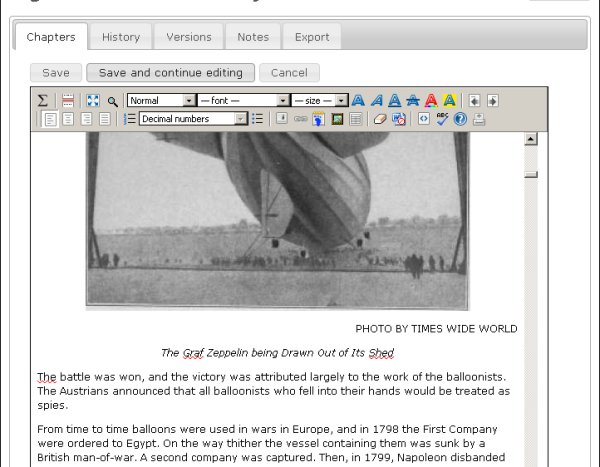Open the Export tab
This screenshot has width=600, height=467.
pyautogui.click(x=312, y=37)
